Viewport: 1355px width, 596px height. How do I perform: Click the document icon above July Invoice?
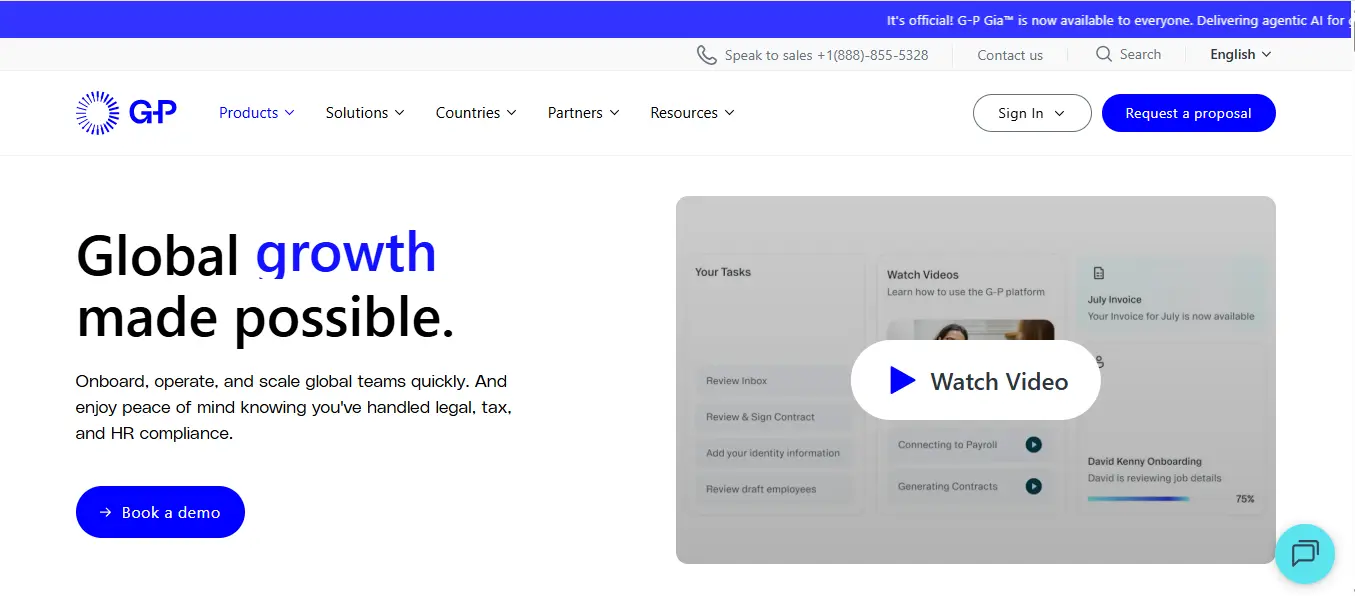(1098, 273)
